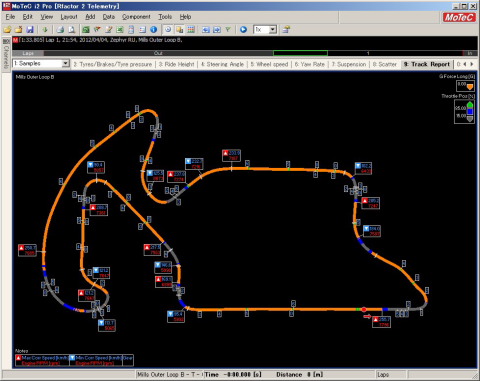Switch to the Suspension tab

pos(348,64)
